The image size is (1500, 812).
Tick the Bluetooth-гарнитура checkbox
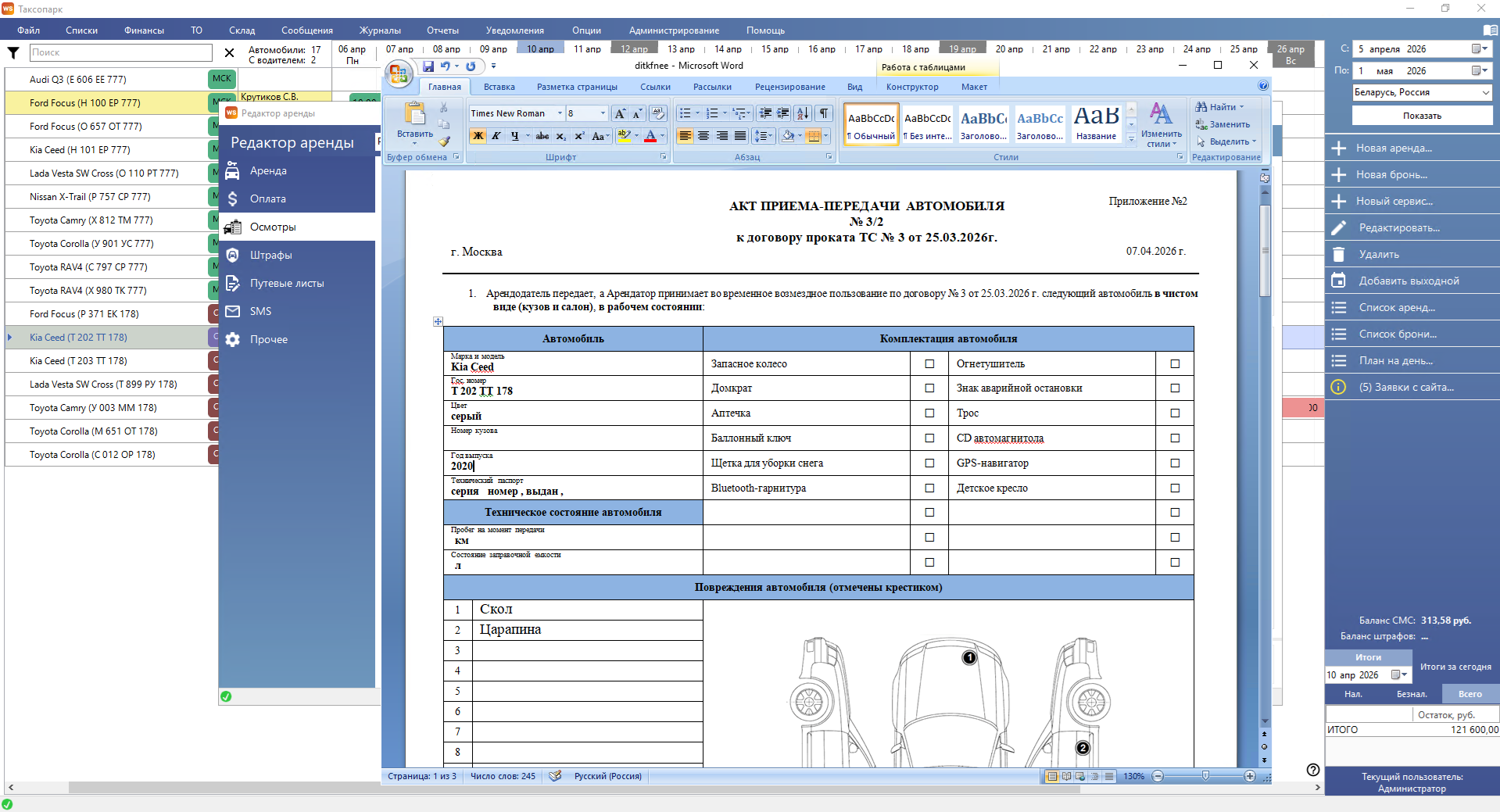pyautogui.click(x=929, y=488)
